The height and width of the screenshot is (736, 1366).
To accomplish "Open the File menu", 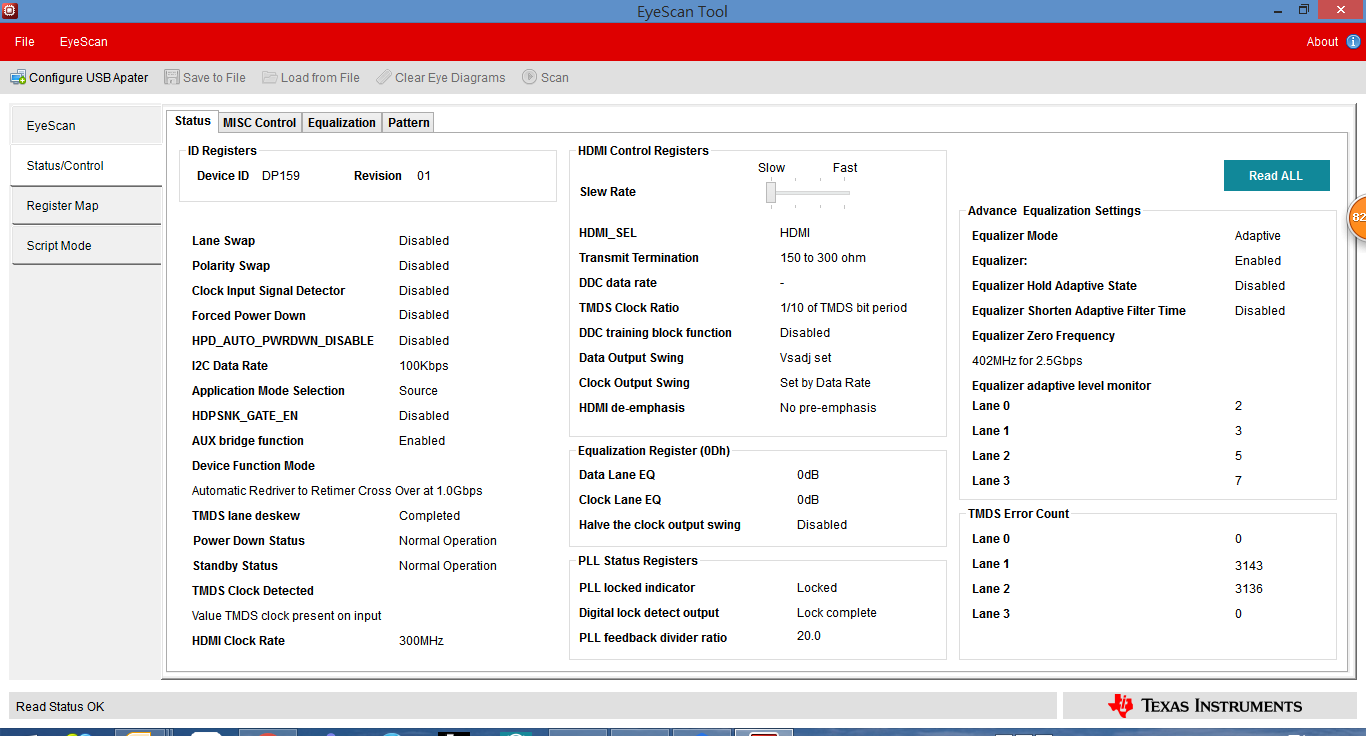I will pos(25,42).
